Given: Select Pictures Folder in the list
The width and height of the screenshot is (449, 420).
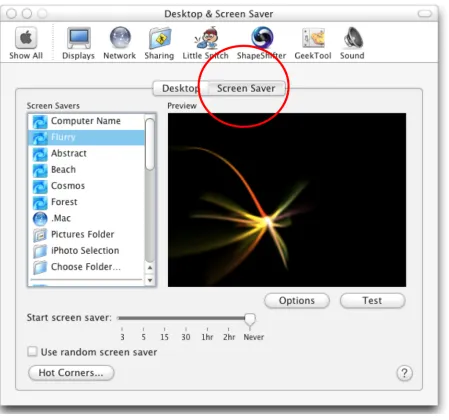Looking at the screenshot, I should [x=86, y=235].
